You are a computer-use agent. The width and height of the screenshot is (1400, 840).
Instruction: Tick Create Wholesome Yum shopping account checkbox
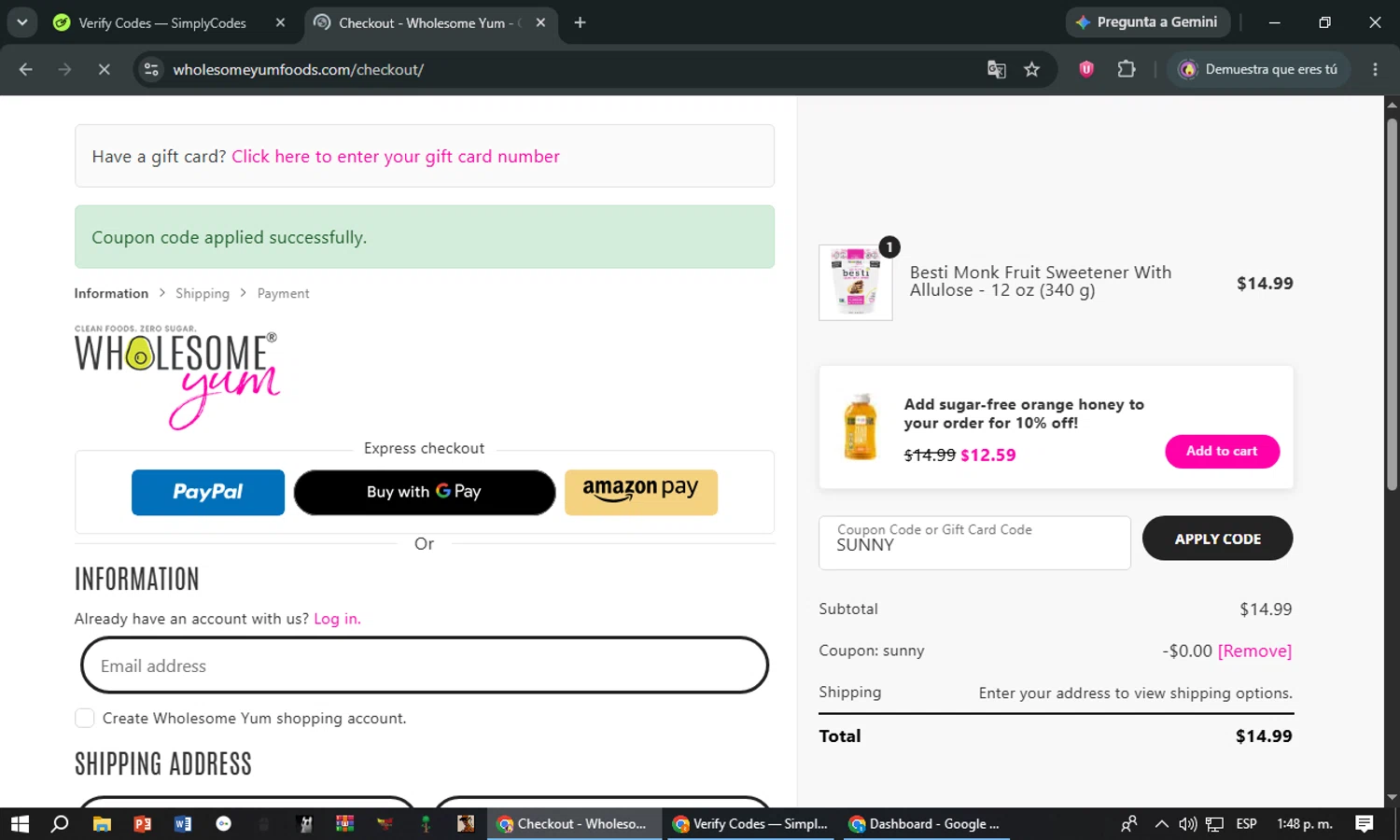(x=84, y=718)
